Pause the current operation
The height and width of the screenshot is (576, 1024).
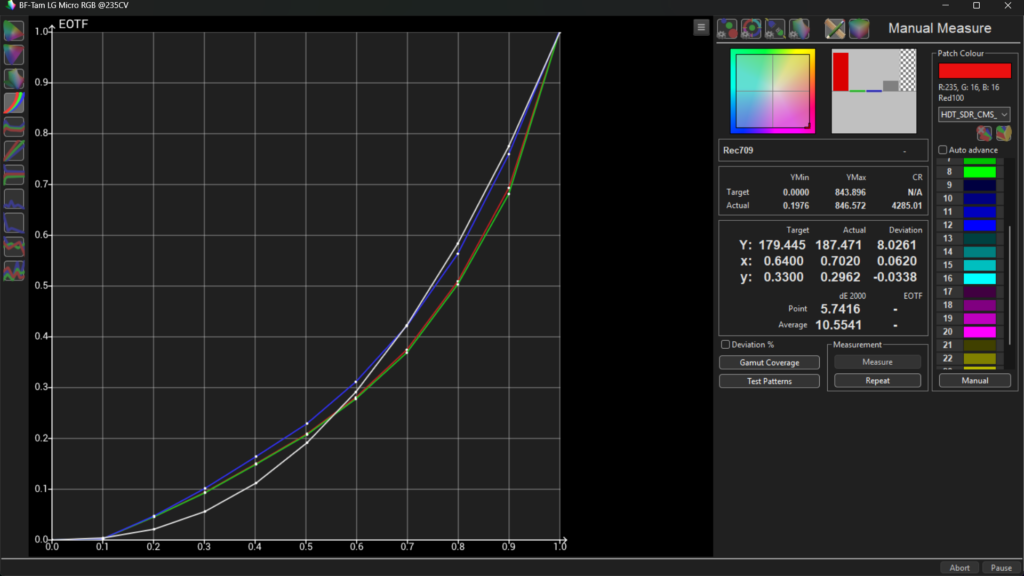pos(1000,568)
